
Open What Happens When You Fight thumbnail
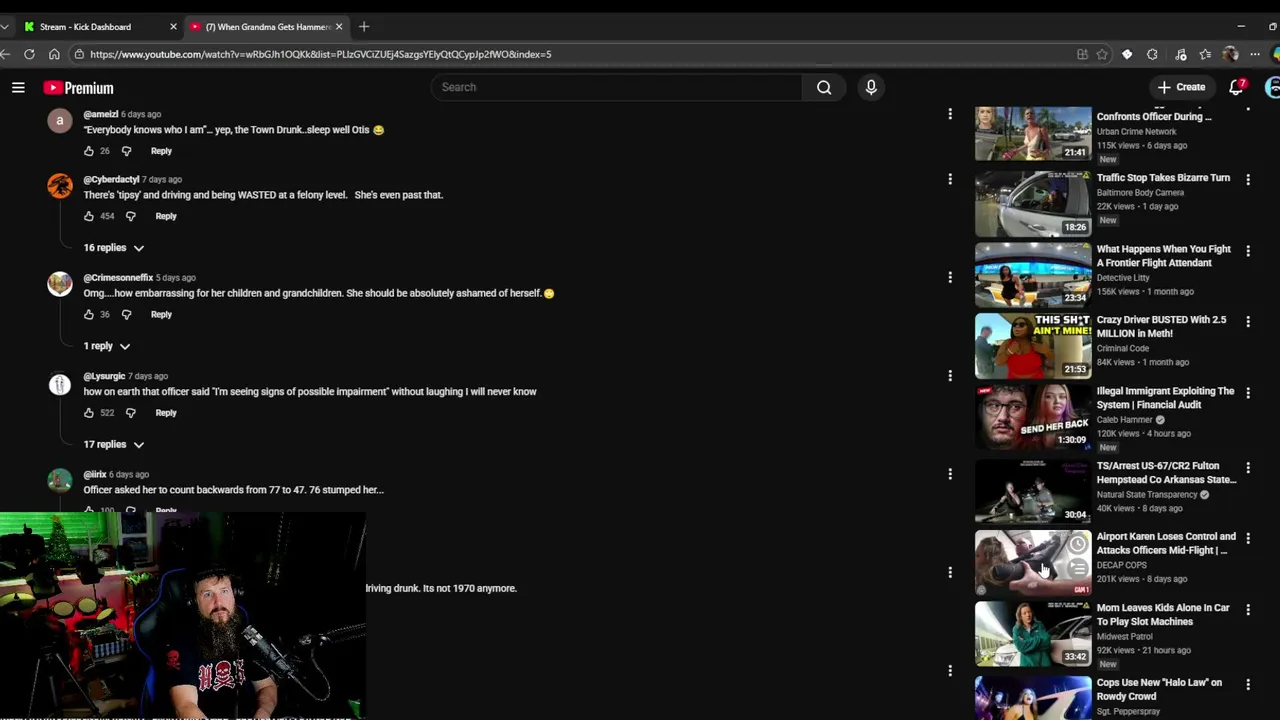[x=1033, y=275]
